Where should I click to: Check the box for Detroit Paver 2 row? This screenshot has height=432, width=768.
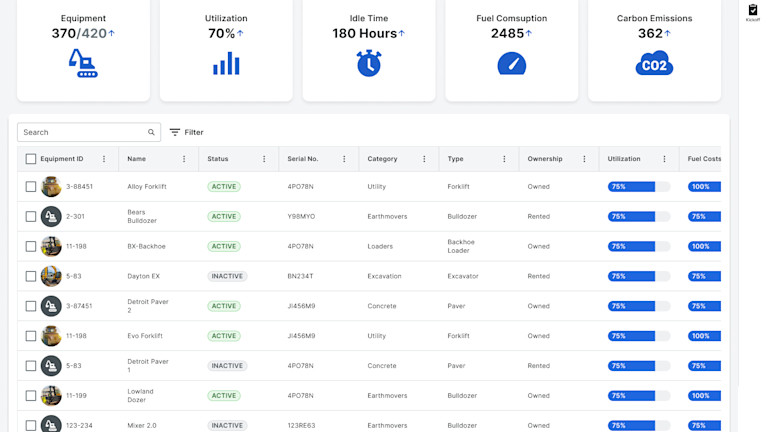point(30,306)
